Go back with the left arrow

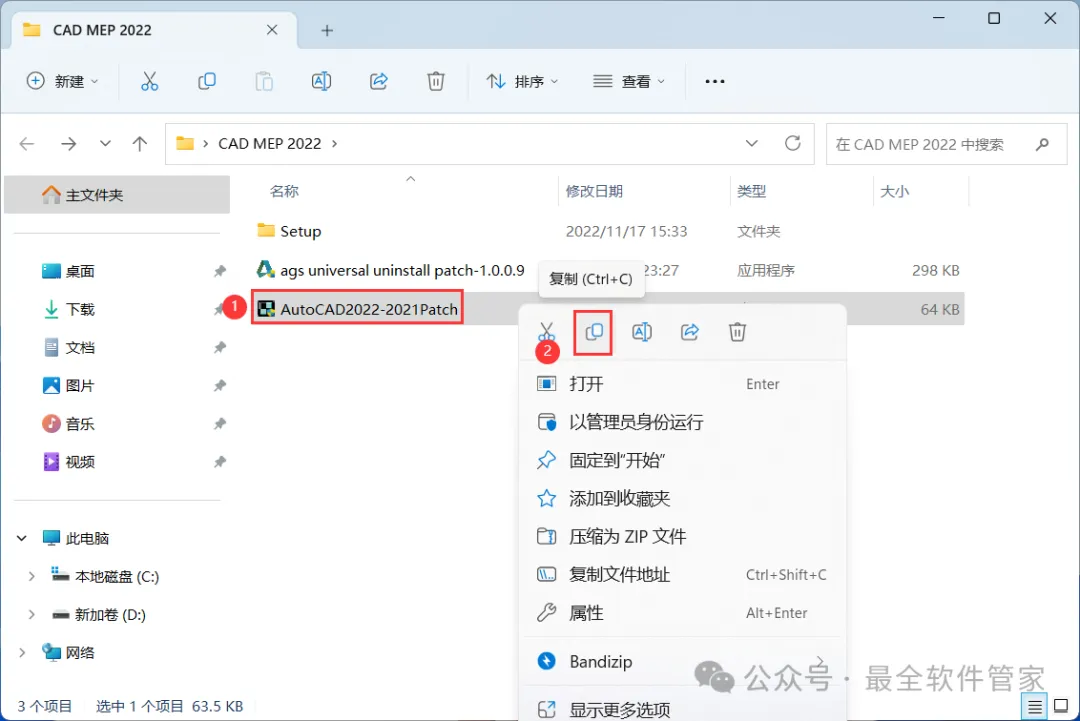(x=27, y=143)
